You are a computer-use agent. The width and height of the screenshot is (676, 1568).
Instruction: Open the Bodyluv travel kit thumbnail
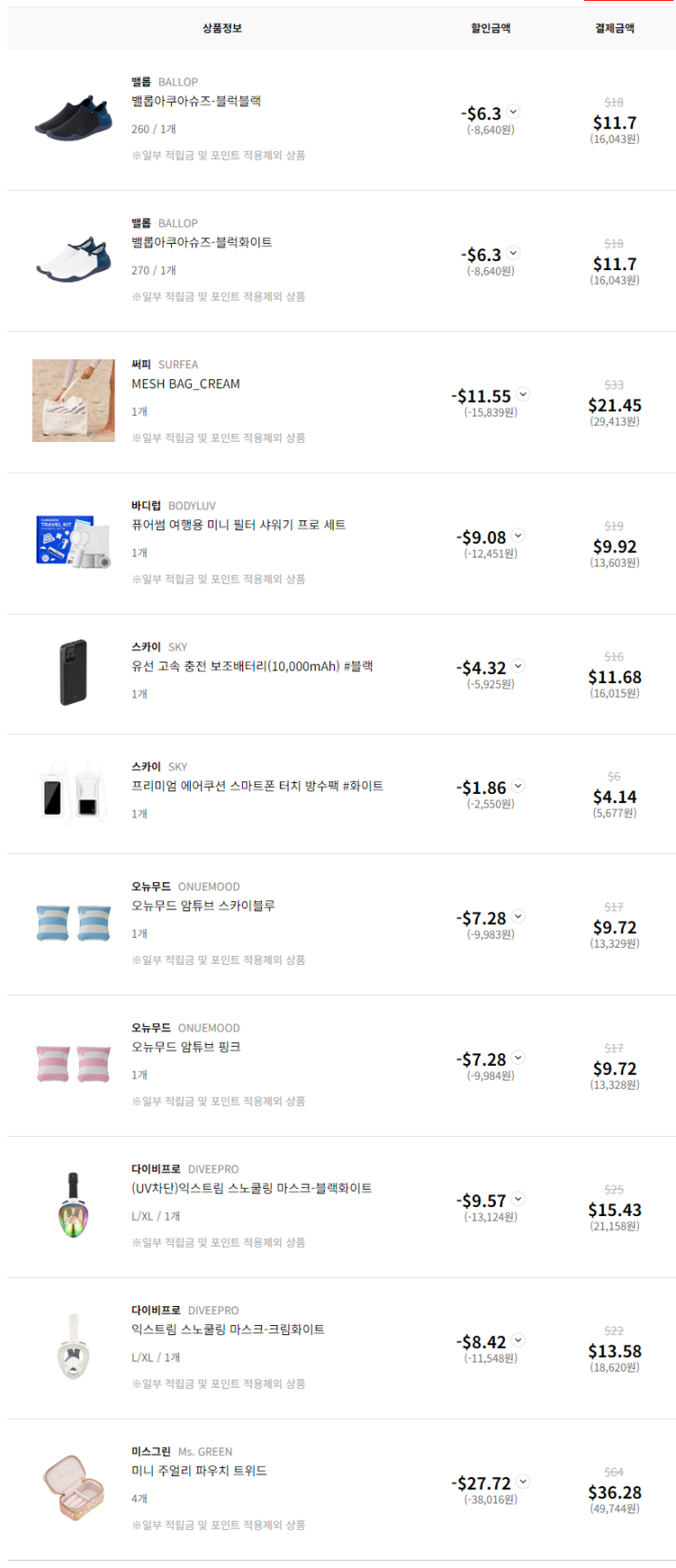pyautogui.click(x=74, y=542)
